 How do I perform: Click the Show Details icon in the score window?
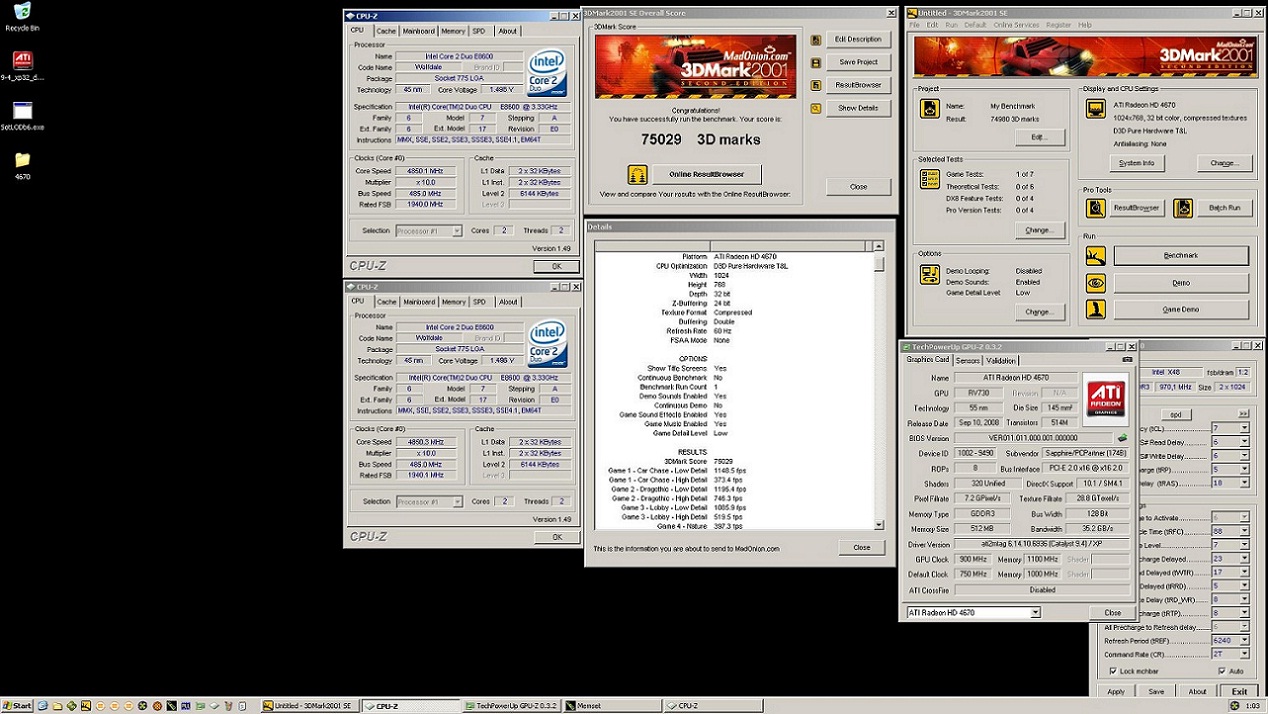[816, 108]
